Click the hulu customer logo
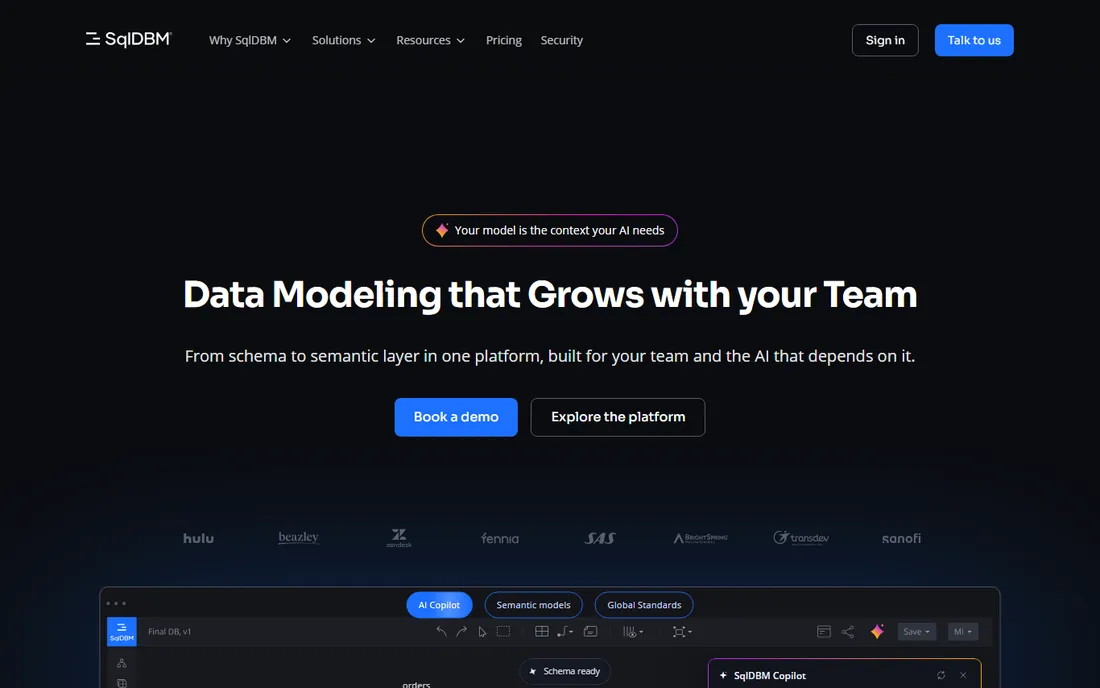The width and height of the screenshot is (1100, 688). point(199,538)
